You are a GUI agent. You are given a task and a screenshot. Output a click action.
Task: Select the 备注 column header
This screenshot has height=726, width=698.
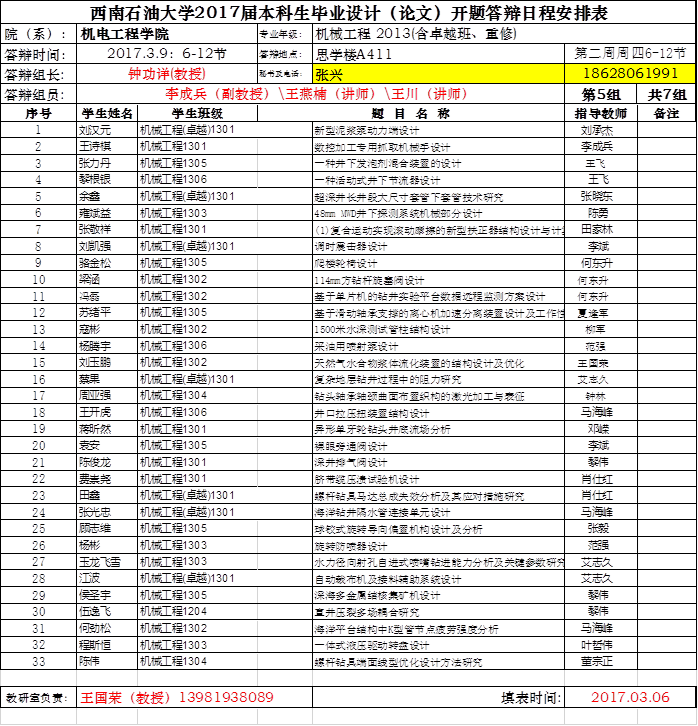[666, 113]
